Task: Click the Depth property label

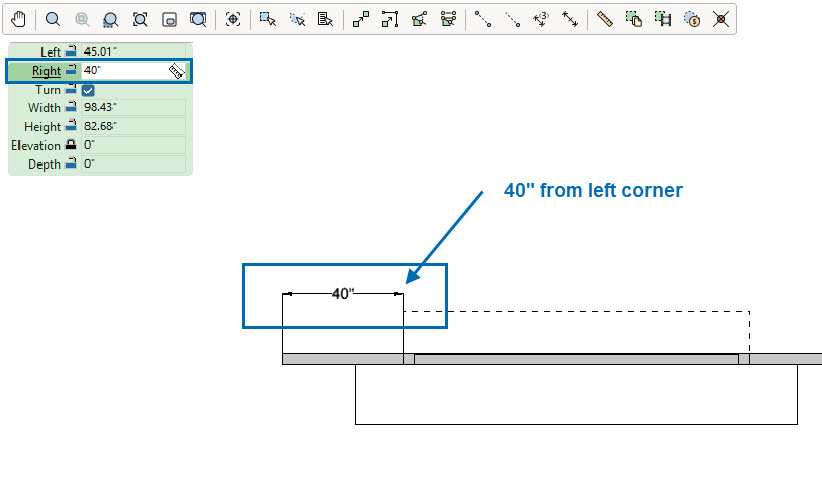Action: click(44, 164)
